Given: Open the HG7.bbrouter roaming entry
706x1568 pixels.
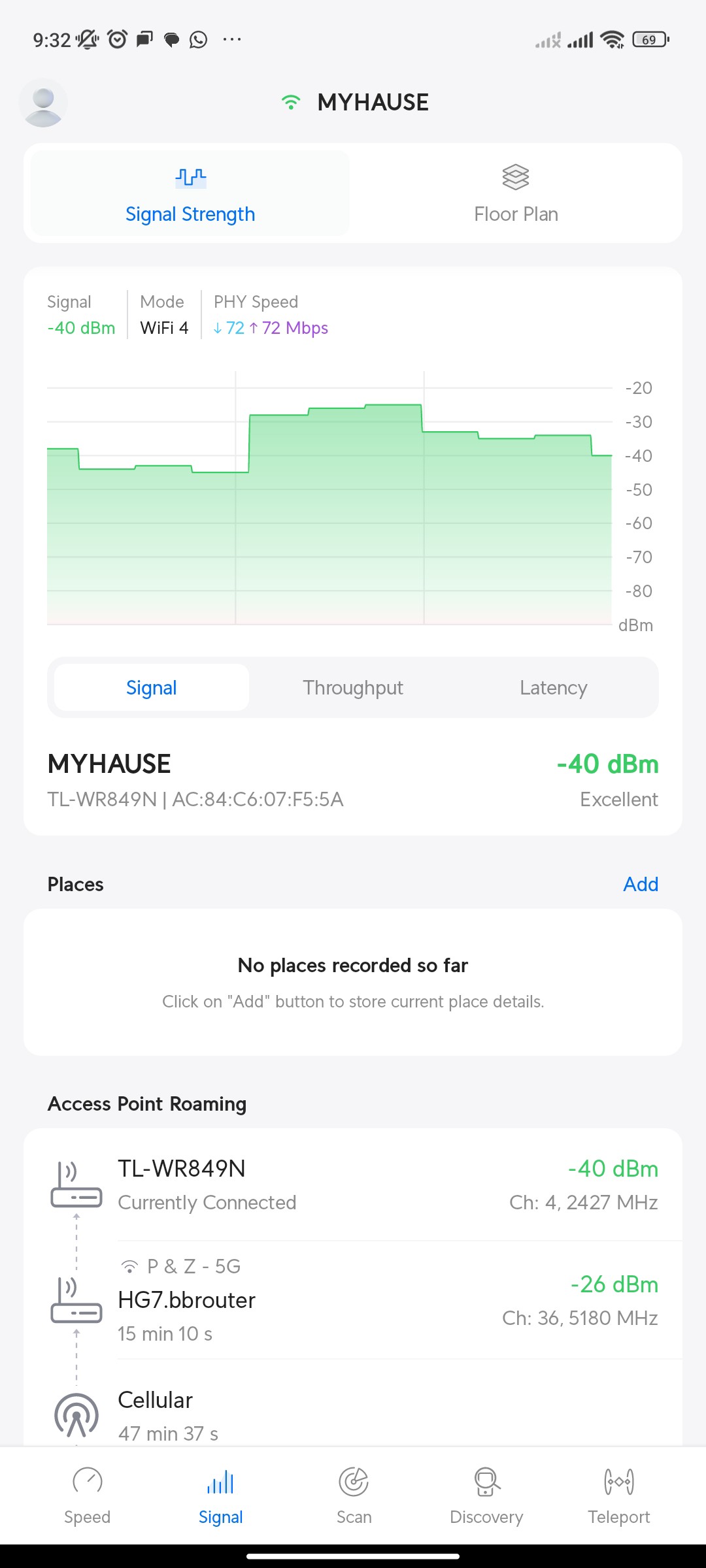Looking at the screenshot, I should (386, 1300).
